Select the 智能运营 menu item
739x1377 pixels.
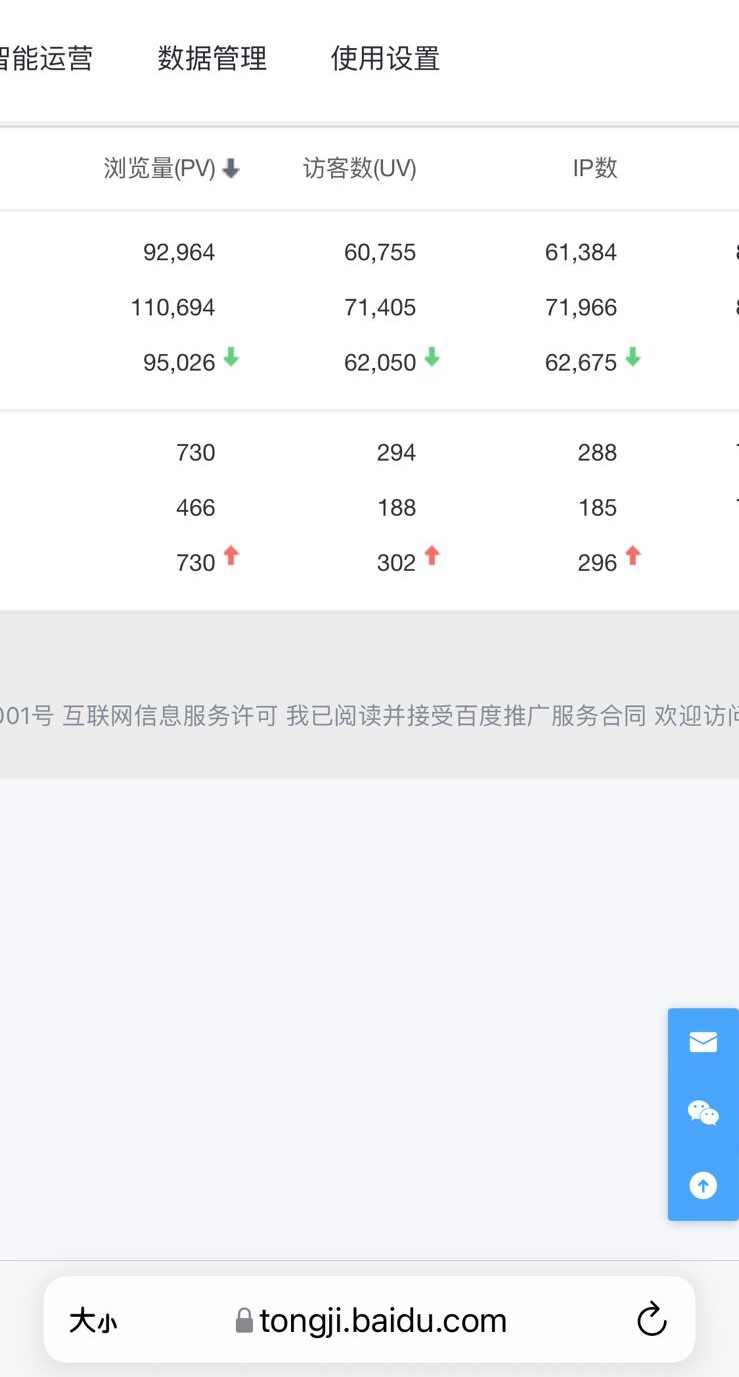[46, 59]
